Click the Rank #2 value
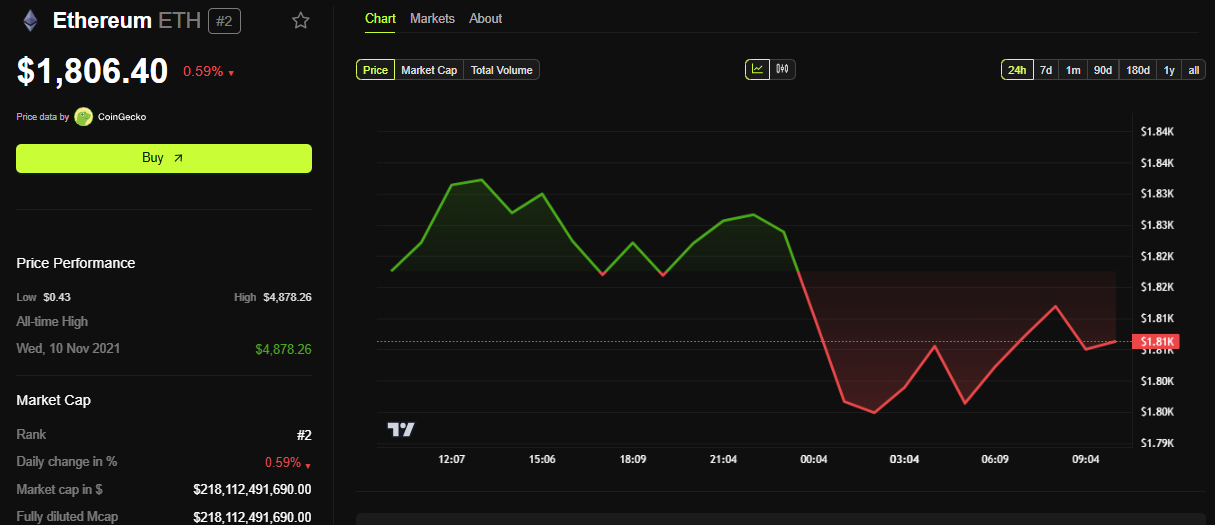The width and height of the screenshot is (1215, 525). (304, 435)
